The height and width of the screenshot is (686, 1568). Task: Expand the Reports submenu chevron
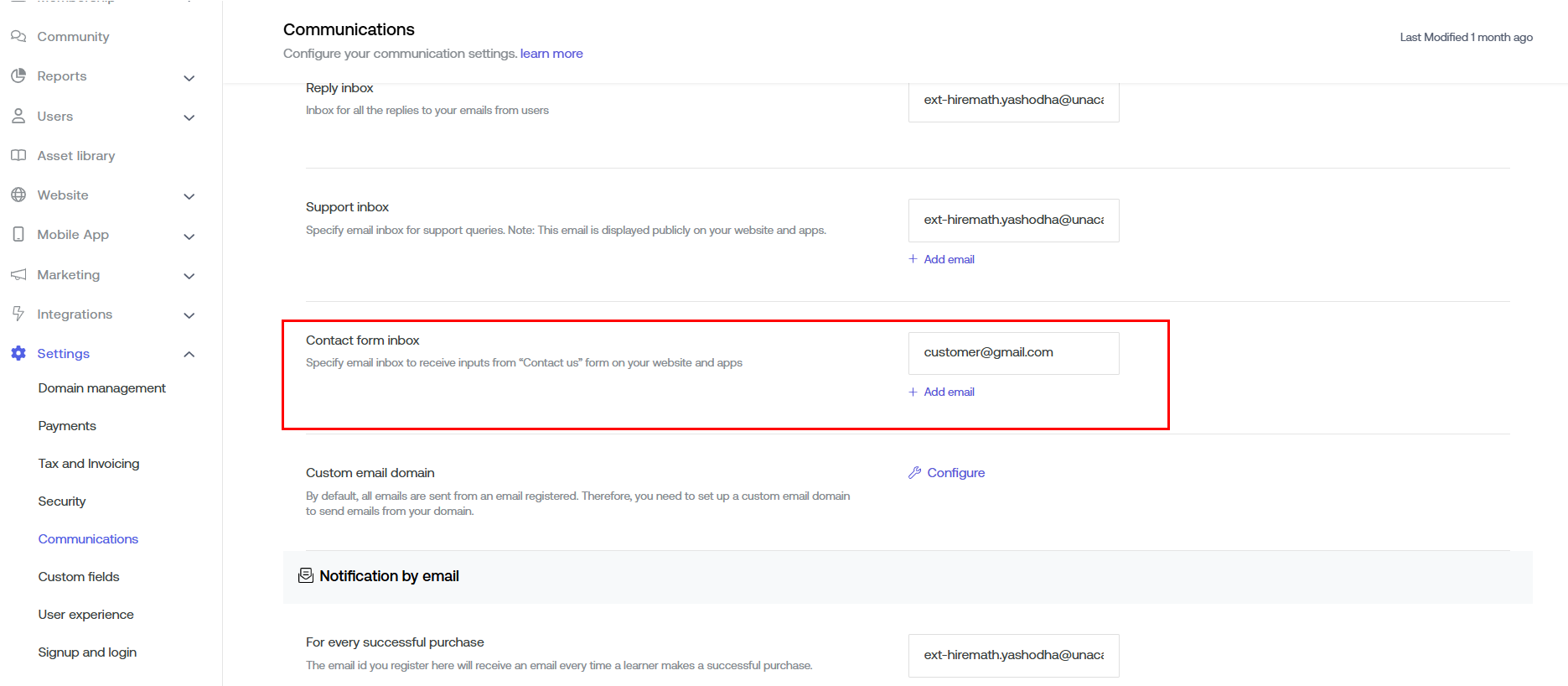(x=189, y=78)
